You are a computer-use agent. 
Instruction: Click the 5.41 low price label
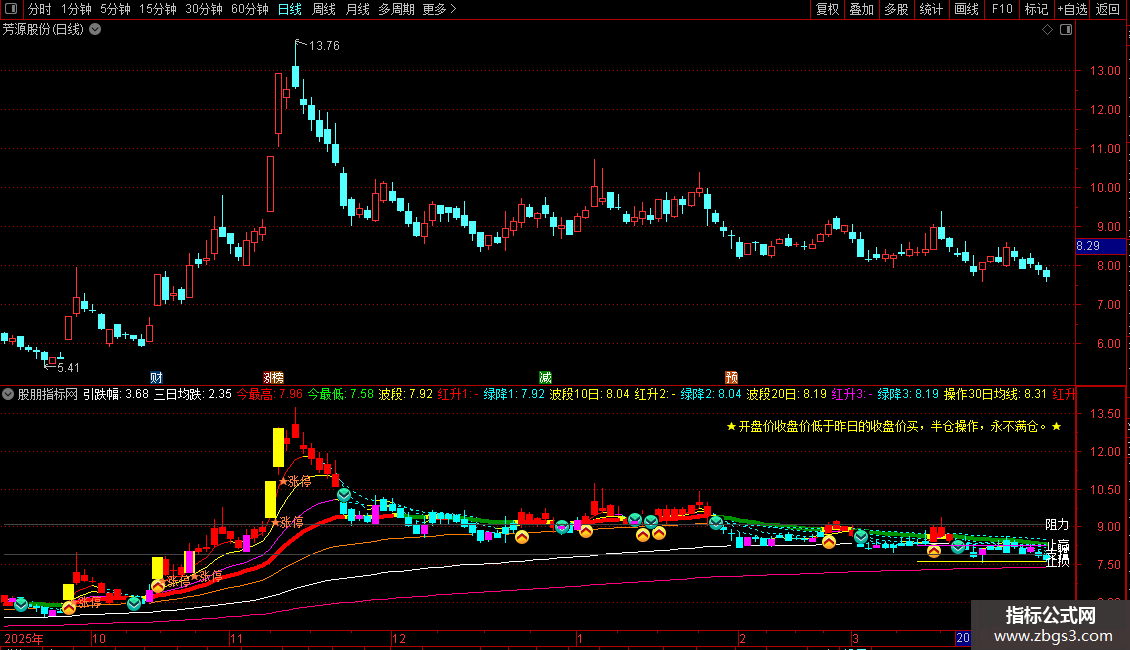coord(68,368)
